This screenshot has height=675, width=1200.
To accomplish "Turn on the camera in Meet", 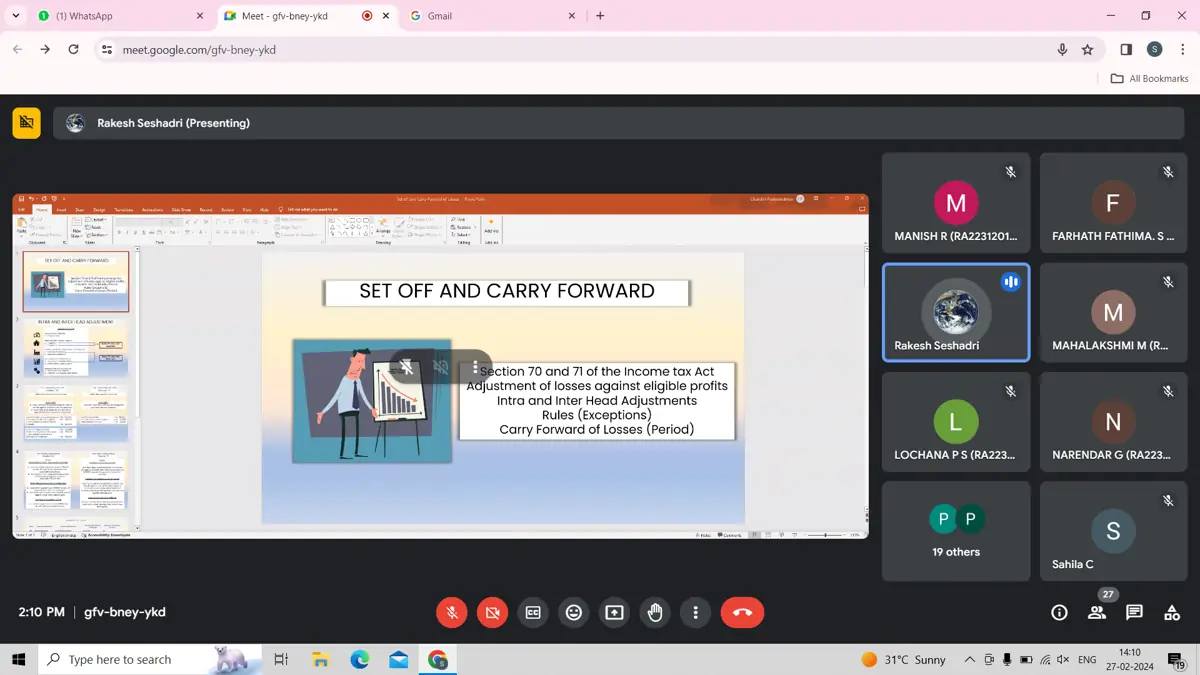I will tap(492, 612).
